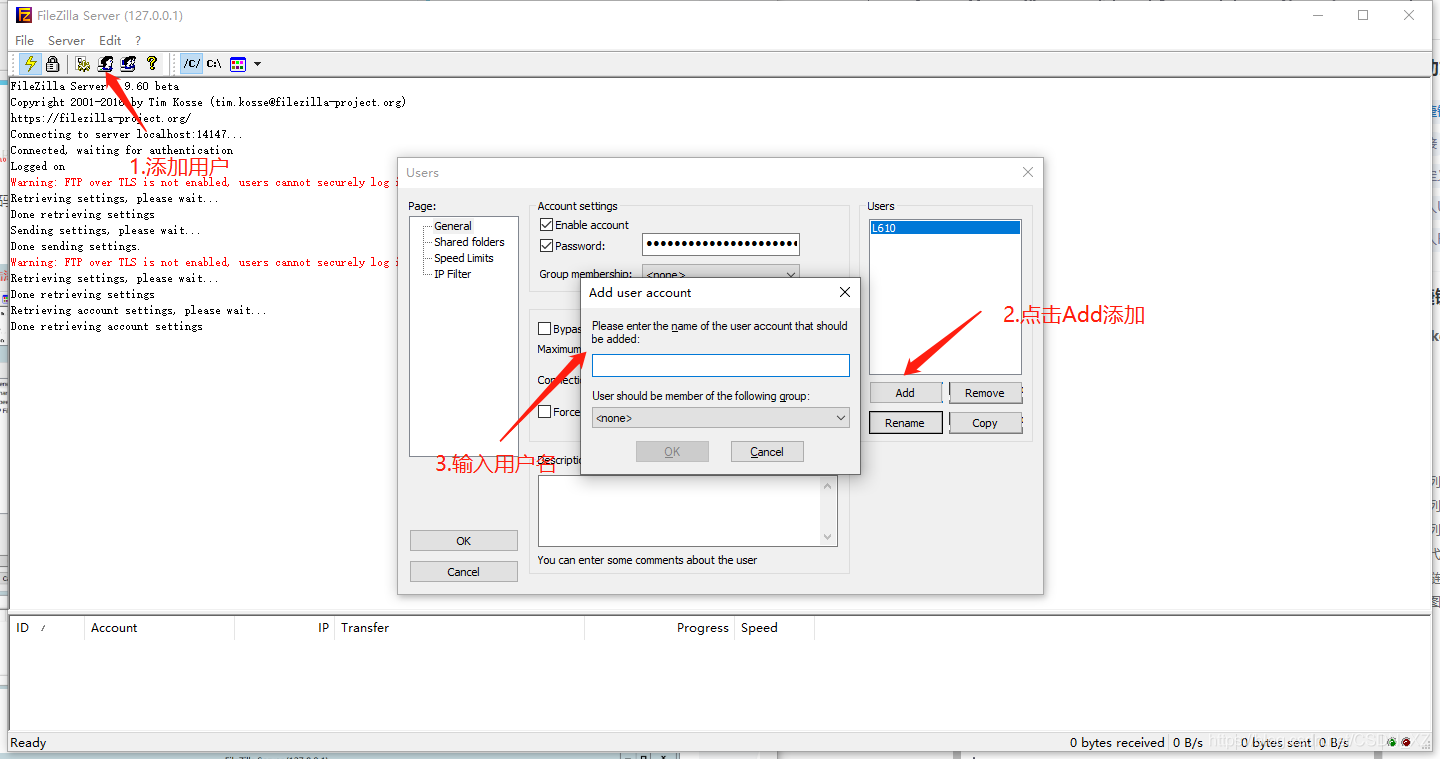Click Cancel in Add user account dialog

click(767, 452)
